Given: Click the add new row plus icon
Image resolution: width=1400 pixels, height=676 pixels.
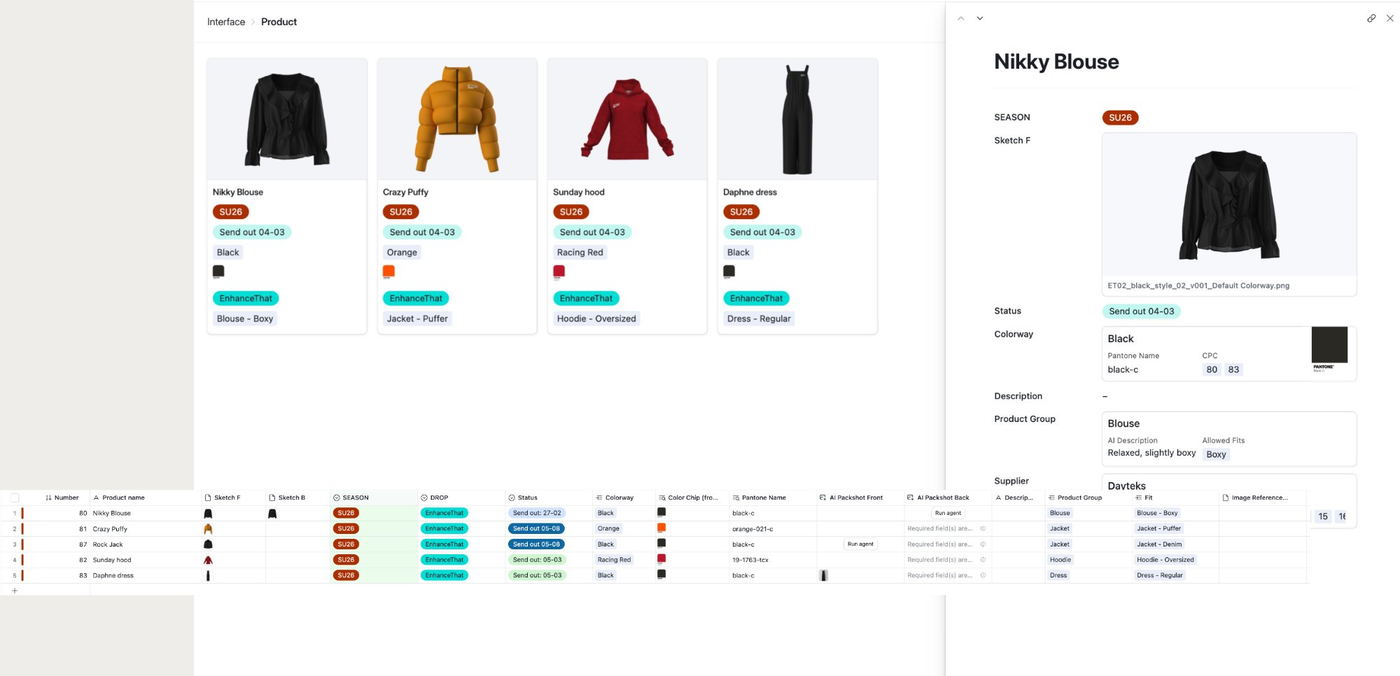Looking at the screenshot, I should [14, 591].
